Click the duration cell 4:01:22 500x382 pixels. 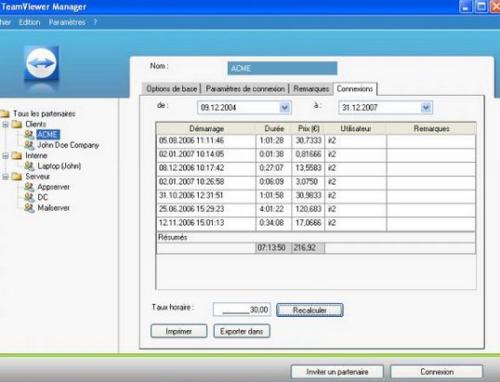274,209
